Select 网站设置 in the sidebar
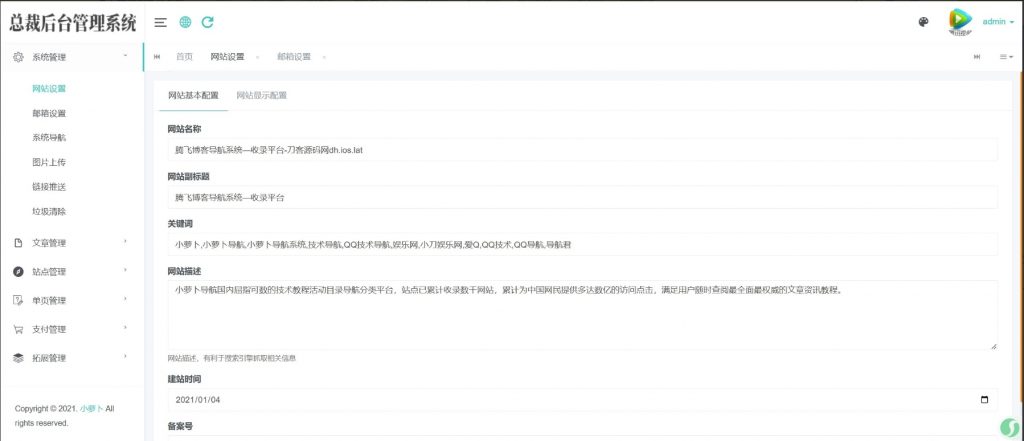 (x=49, y=88)
